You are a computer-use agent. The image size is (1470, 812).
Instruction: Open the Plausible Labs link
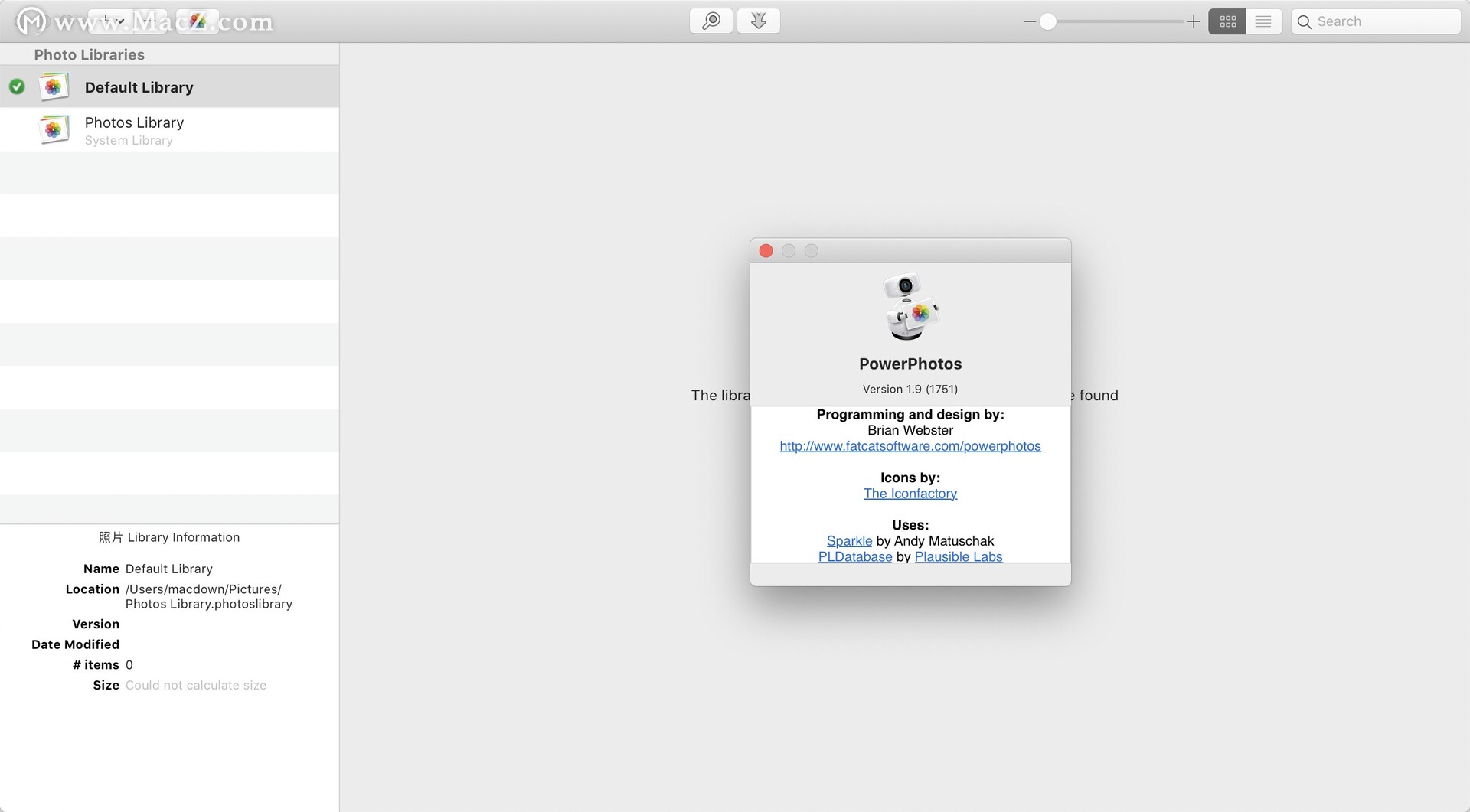pyautogui.click(x=959, y=556)
